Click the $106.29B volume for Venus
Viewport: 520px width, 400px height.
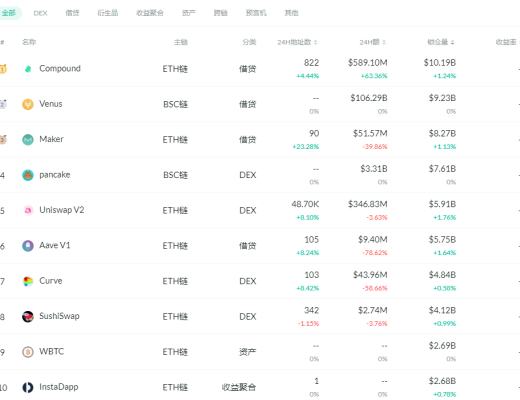(x=369, y=98)
